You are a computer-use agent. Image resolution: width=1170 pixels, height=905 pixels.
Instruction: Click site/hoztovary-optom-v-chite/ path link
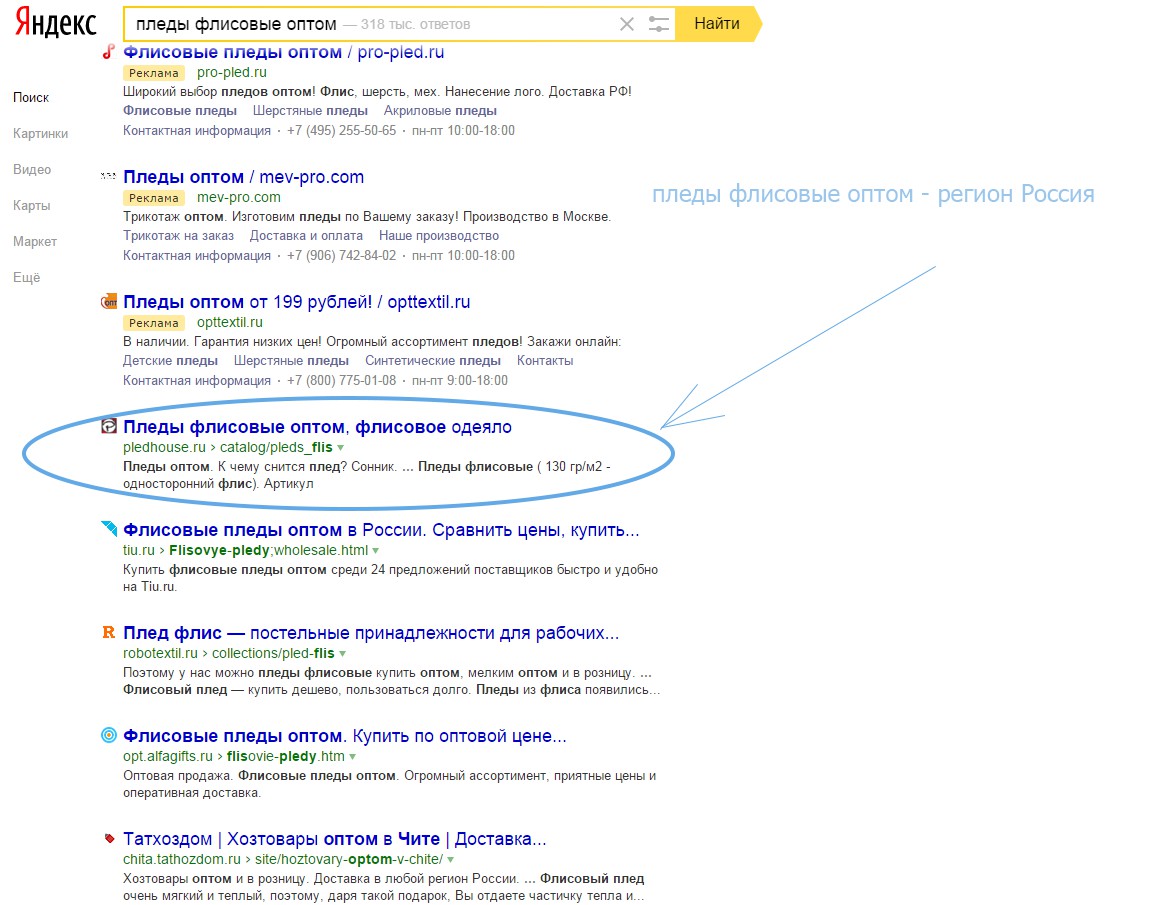coord(349,859)
